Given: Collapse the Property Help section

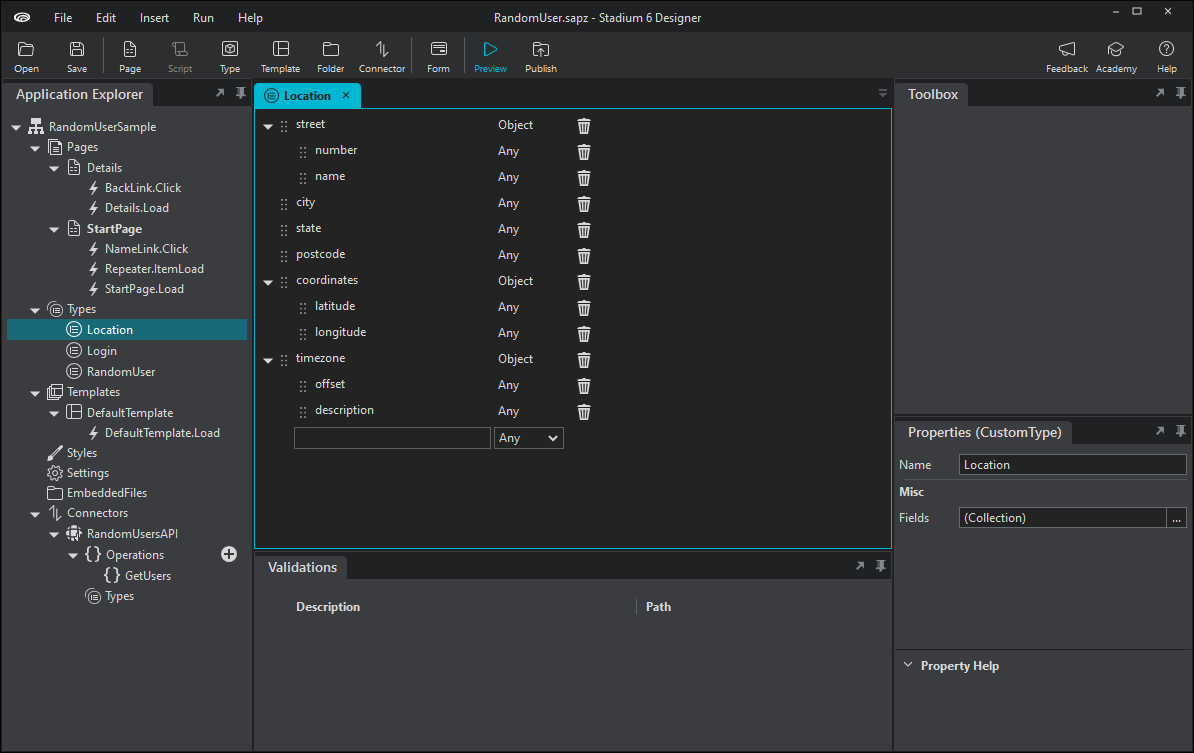Looking at the screenshot, I should click(x=908, y=665).
